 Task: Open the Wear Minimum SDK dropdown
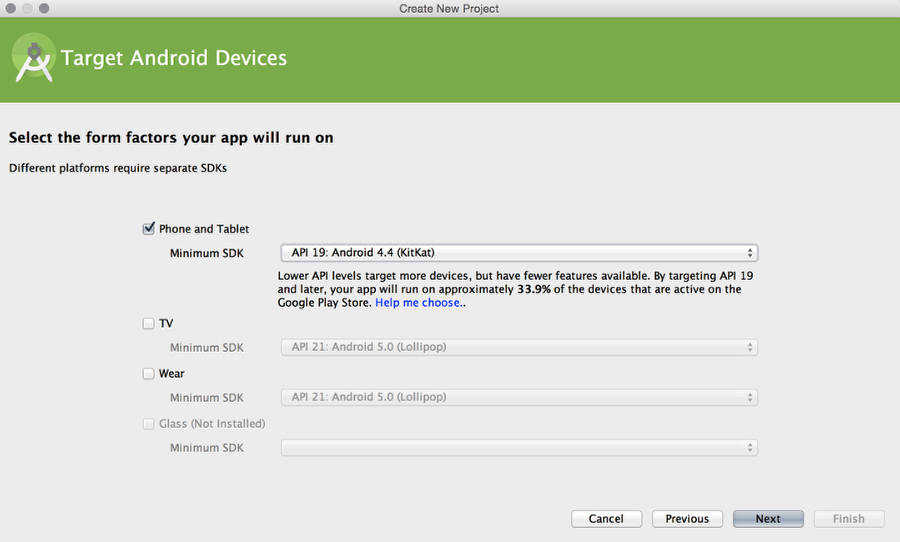tap(519, 397)
